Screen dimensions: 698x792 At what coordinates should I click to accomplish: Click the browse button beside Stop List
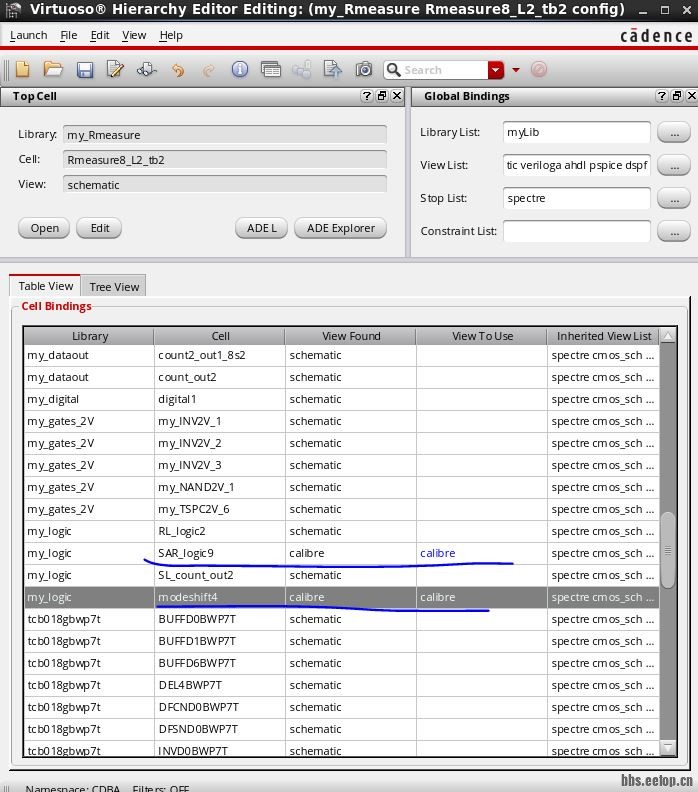674,198
